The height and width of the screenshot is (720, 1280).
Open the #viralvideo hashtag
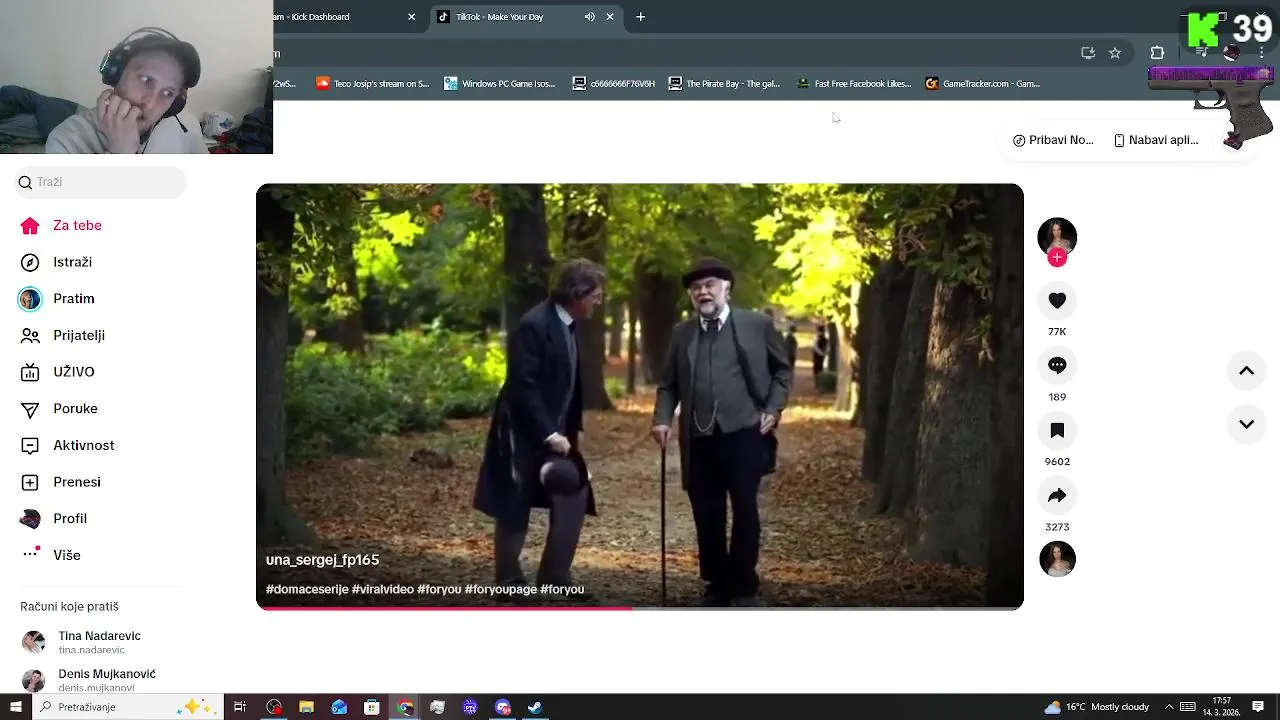pyautogui.click(x=383, y=589)
